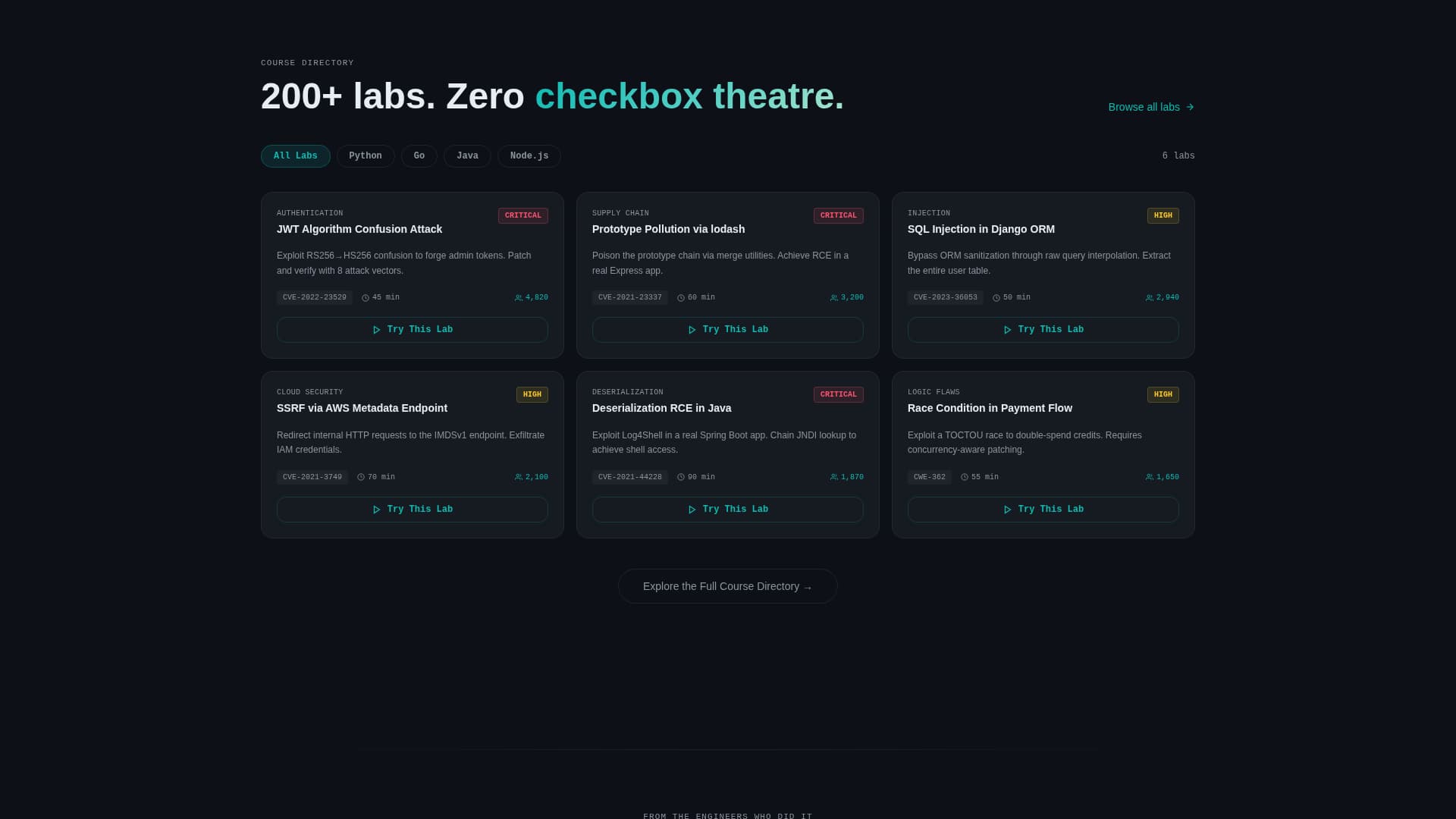Click play icon in SSRF via AWS card
The image size is (1456, 819).
(x=376, y=510)
